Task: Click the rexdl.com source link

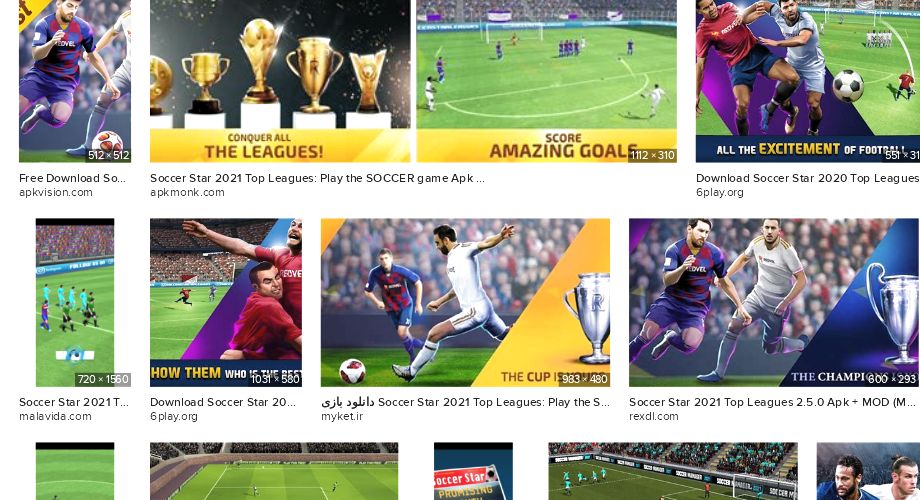Action: pos(654,417)
